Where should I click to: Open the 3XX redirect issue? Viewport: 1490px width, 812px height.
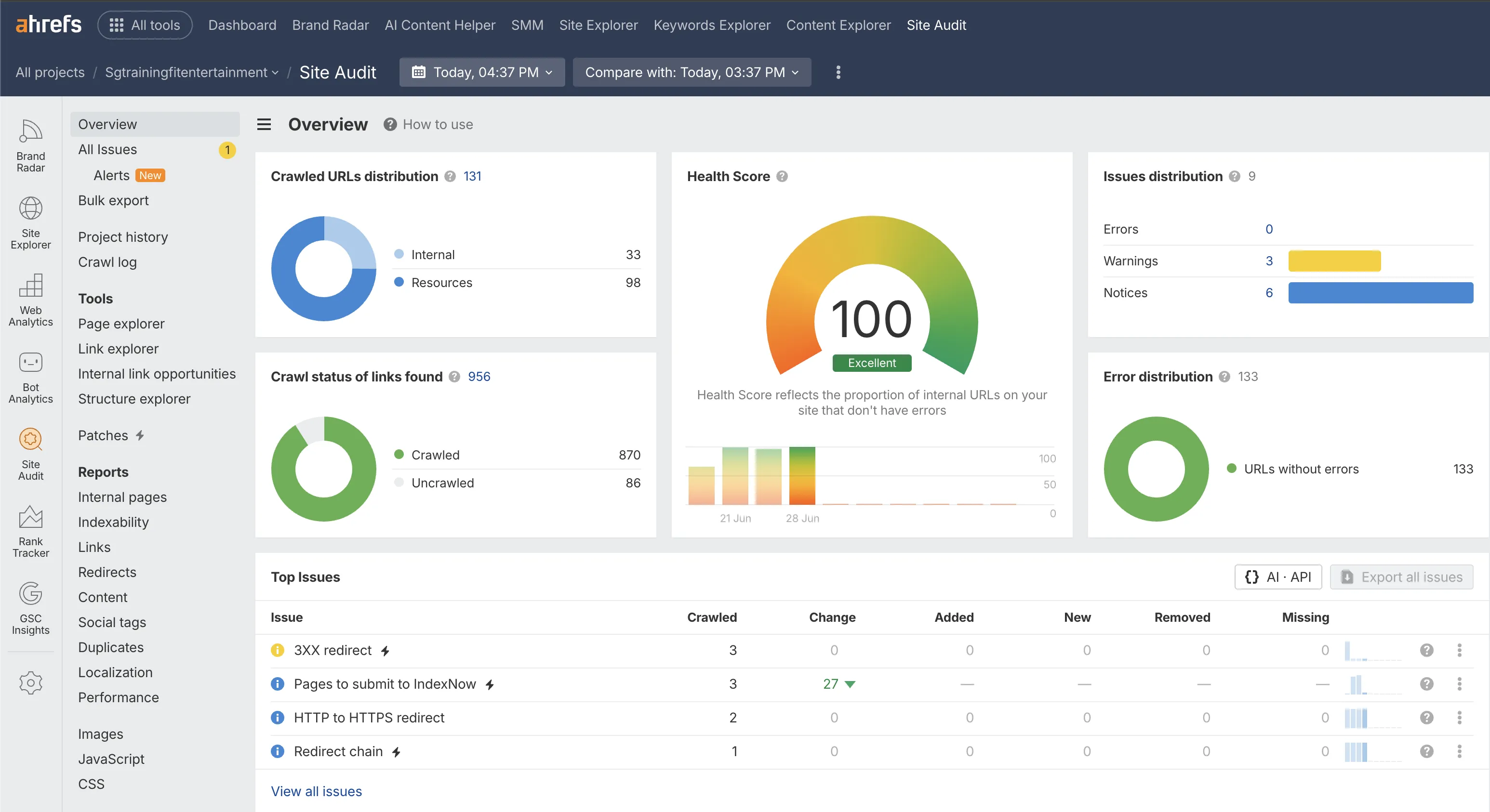tap(333, 650)
